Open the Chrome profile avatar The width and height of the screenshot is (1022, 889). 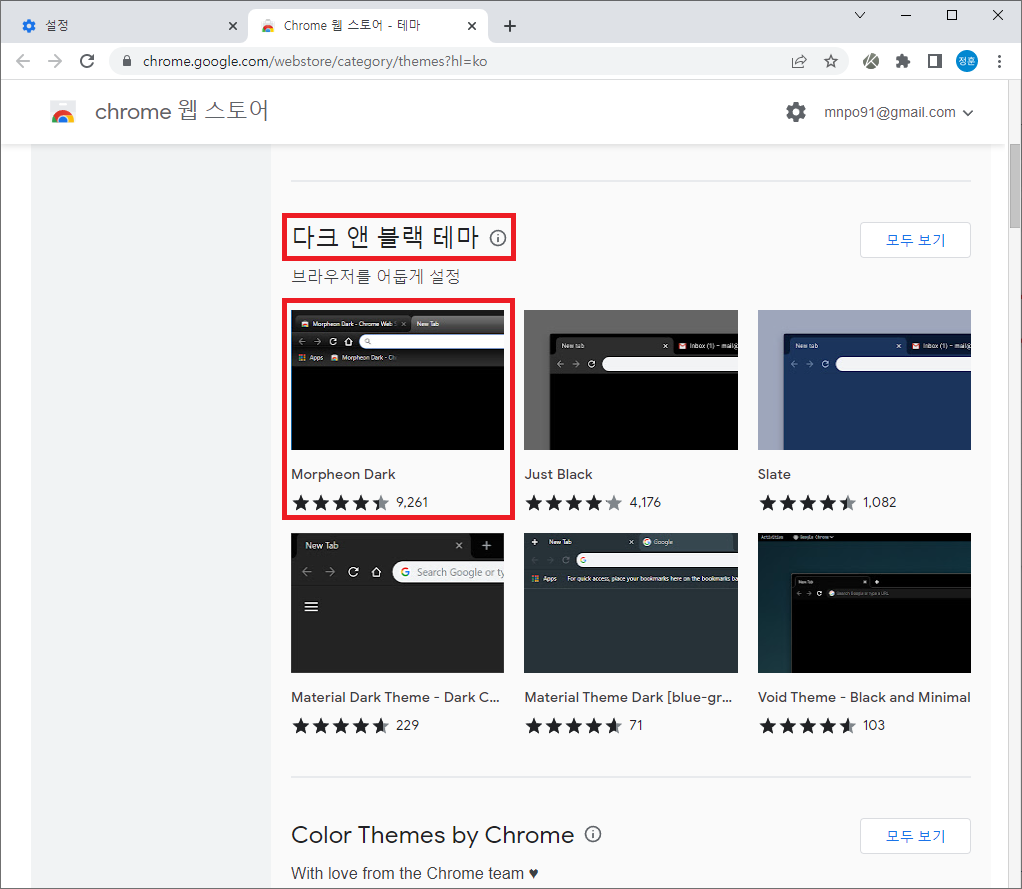point(967,61)
